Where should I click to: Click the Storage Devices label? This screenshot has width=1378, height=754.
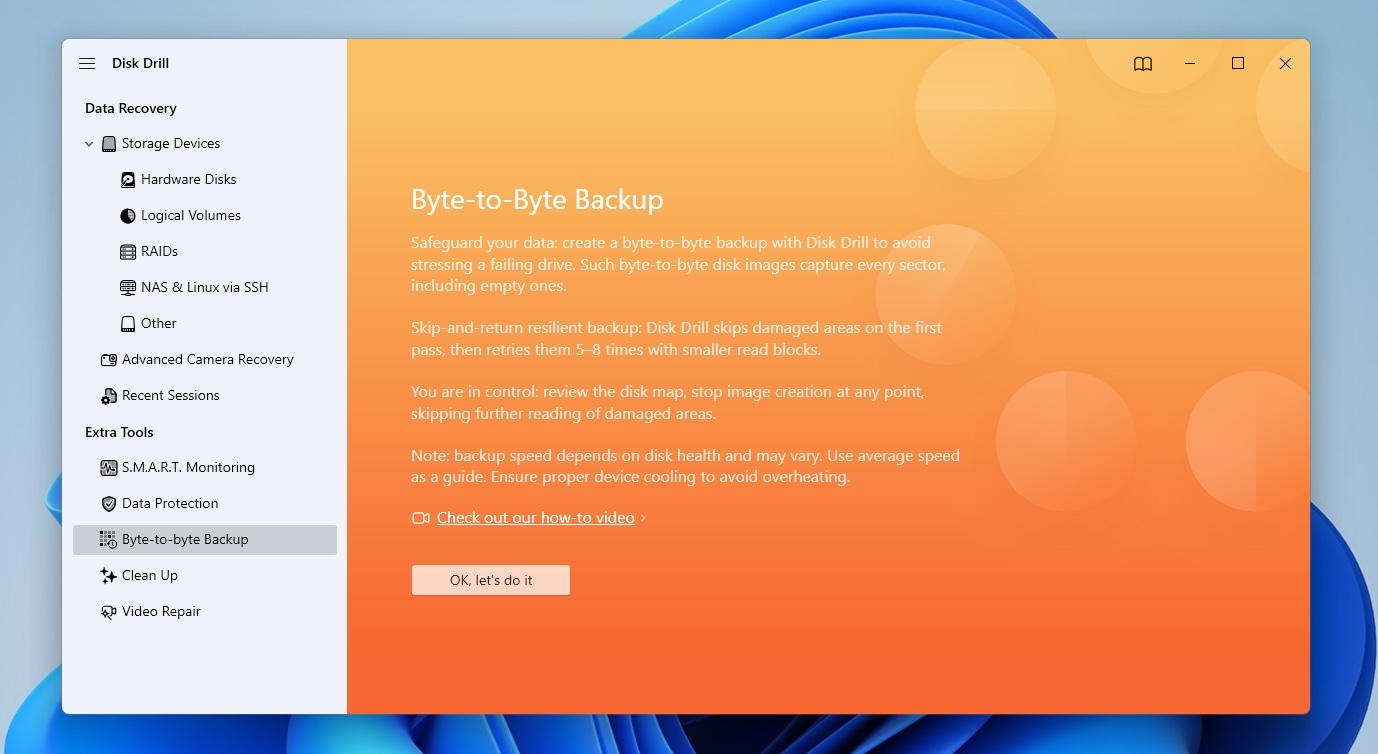point(171,144)
